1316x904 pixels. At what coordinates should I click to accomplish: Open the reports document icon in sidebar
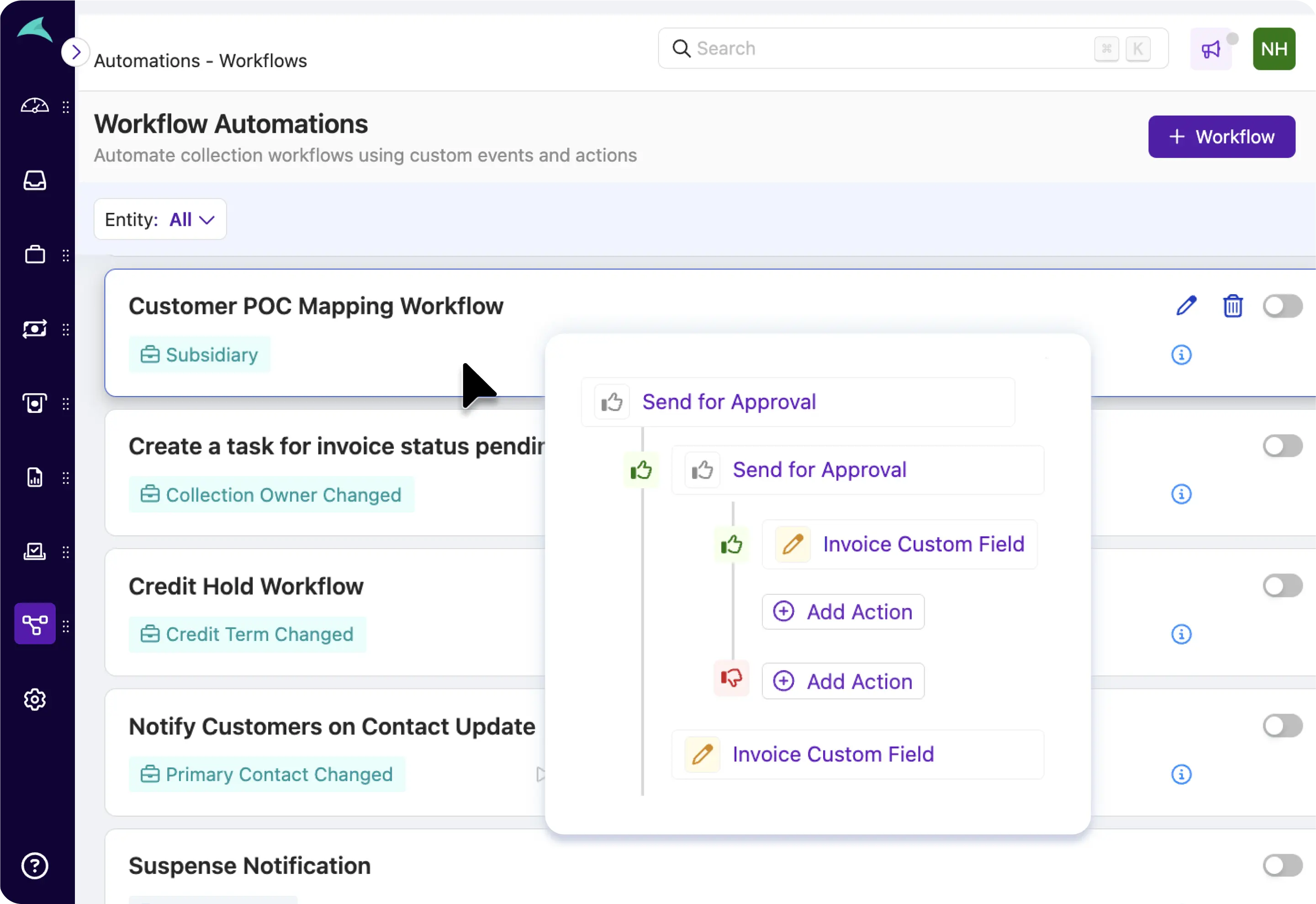(35, 477)
